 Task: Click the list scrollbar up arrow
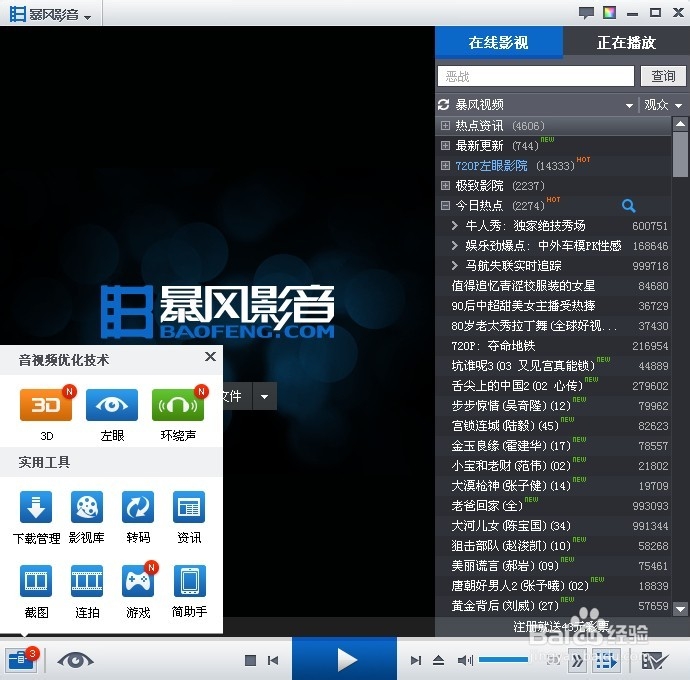[680, 124]
